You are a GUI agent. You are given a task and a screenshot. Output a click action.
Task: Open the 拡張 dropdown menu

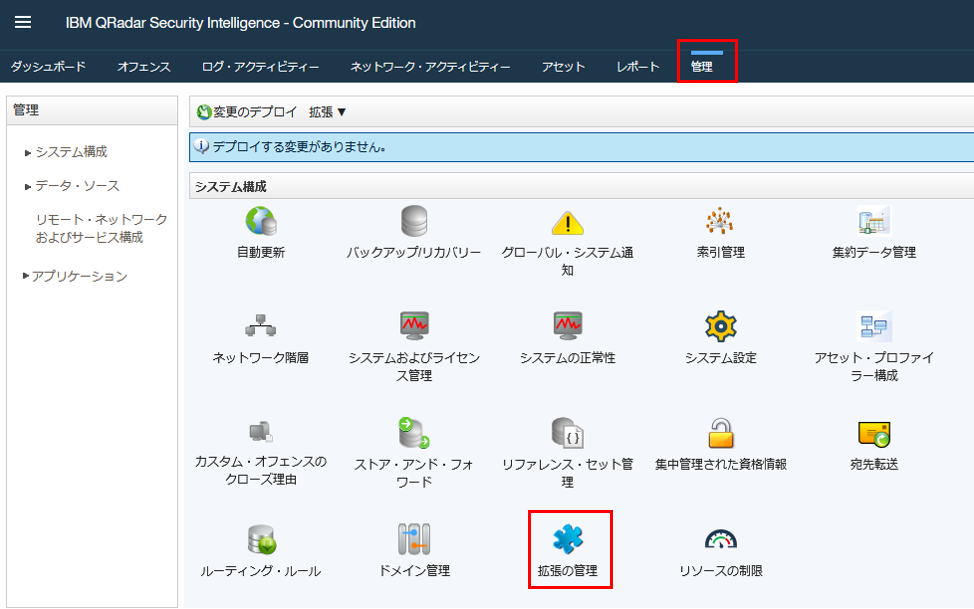click(x=327, y=112)
